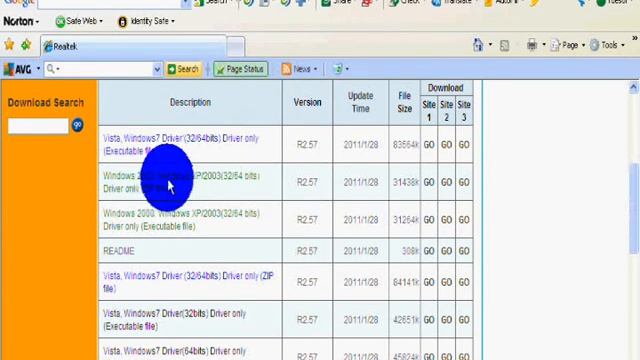Screen dimensions: 640x360
Task: Click the vertical scrollbar thumb
Action: pyautogui.click(x=634, y=209)
